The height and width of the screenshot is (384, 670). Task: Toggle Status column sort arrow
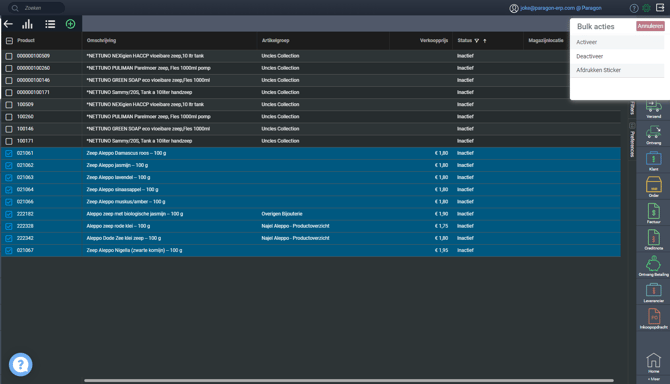coord(485,41)
